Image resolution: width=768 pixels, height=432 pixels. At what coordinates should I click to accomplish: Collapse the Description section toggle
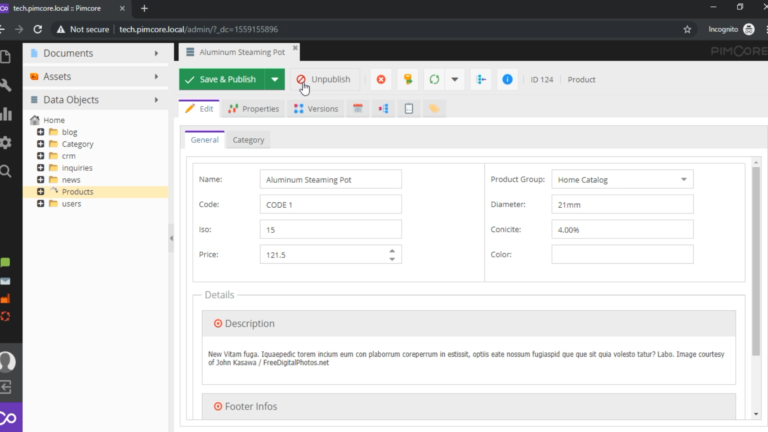(218, 323)
